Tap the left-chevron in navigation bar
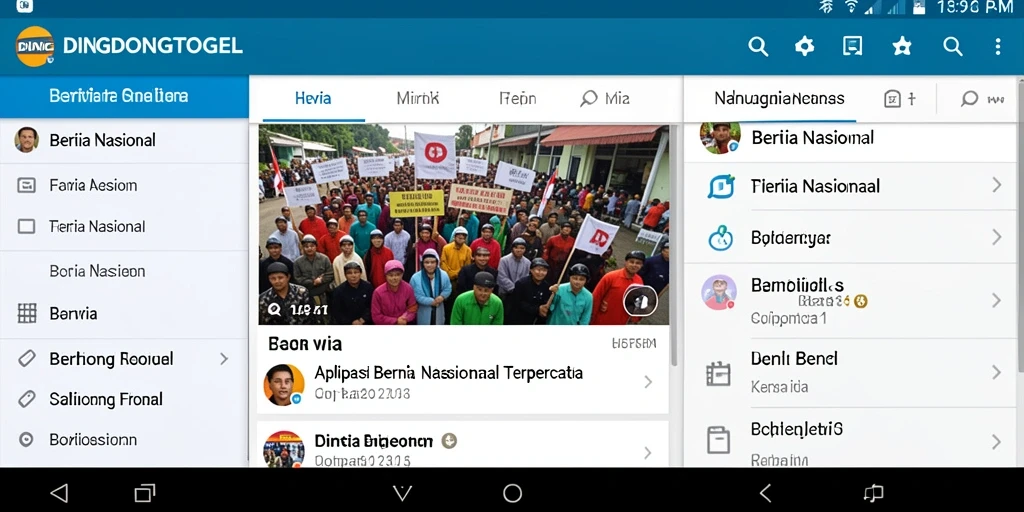Screen dimensions: 1024x512 [766, 493]
